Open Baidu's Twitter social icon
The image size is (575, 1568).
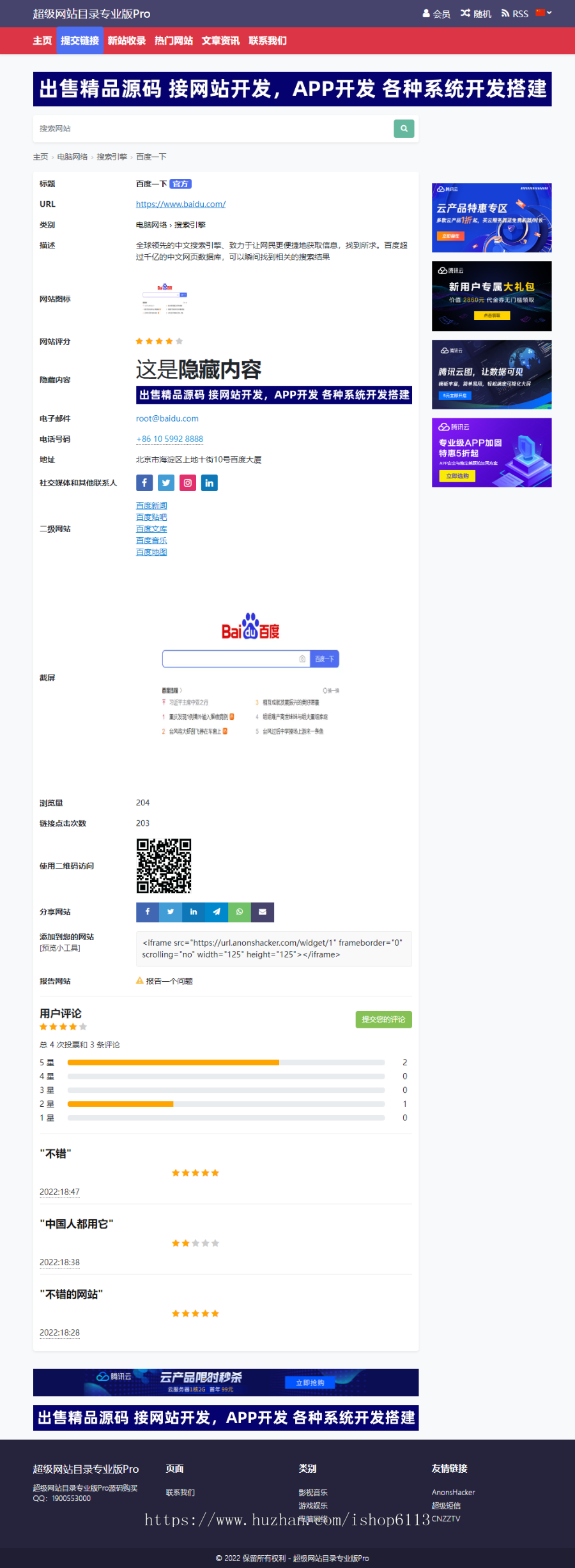[166, 483]
